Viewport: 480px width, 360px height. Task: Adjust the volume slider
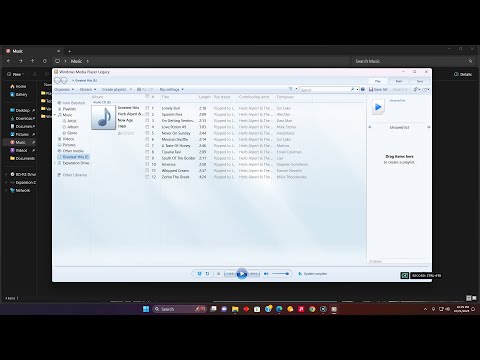[280, 274]
